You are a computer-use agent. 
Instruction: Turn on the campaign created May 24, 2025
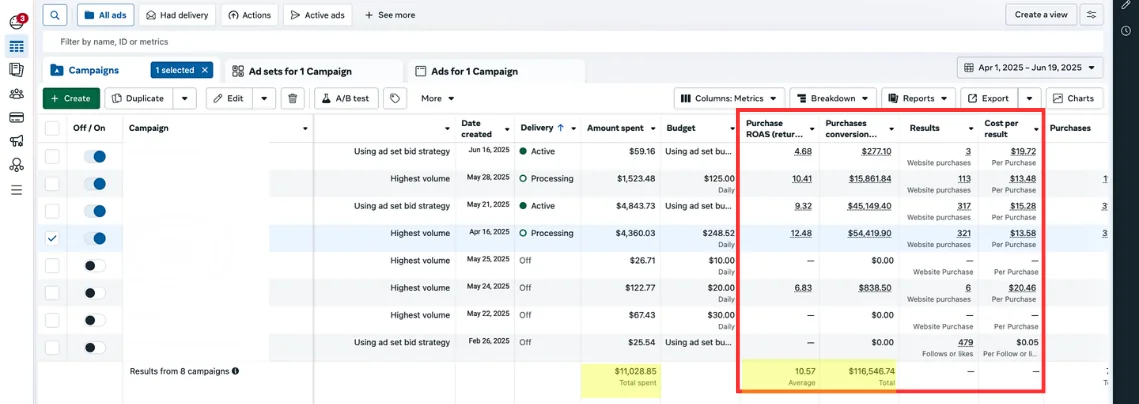click(x=94, y=293)
